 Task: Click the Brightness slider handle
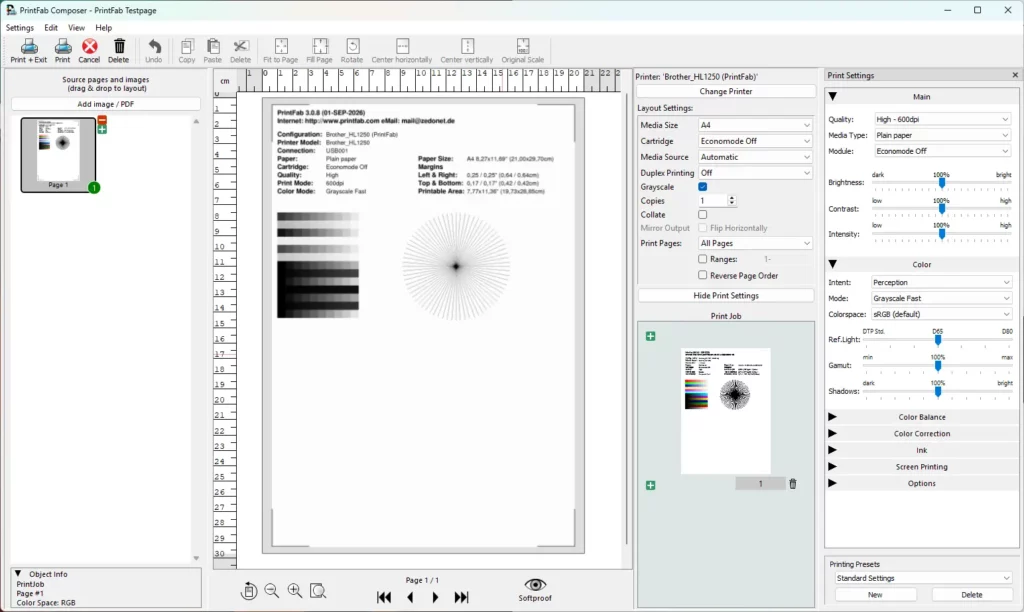click(942, 183)
